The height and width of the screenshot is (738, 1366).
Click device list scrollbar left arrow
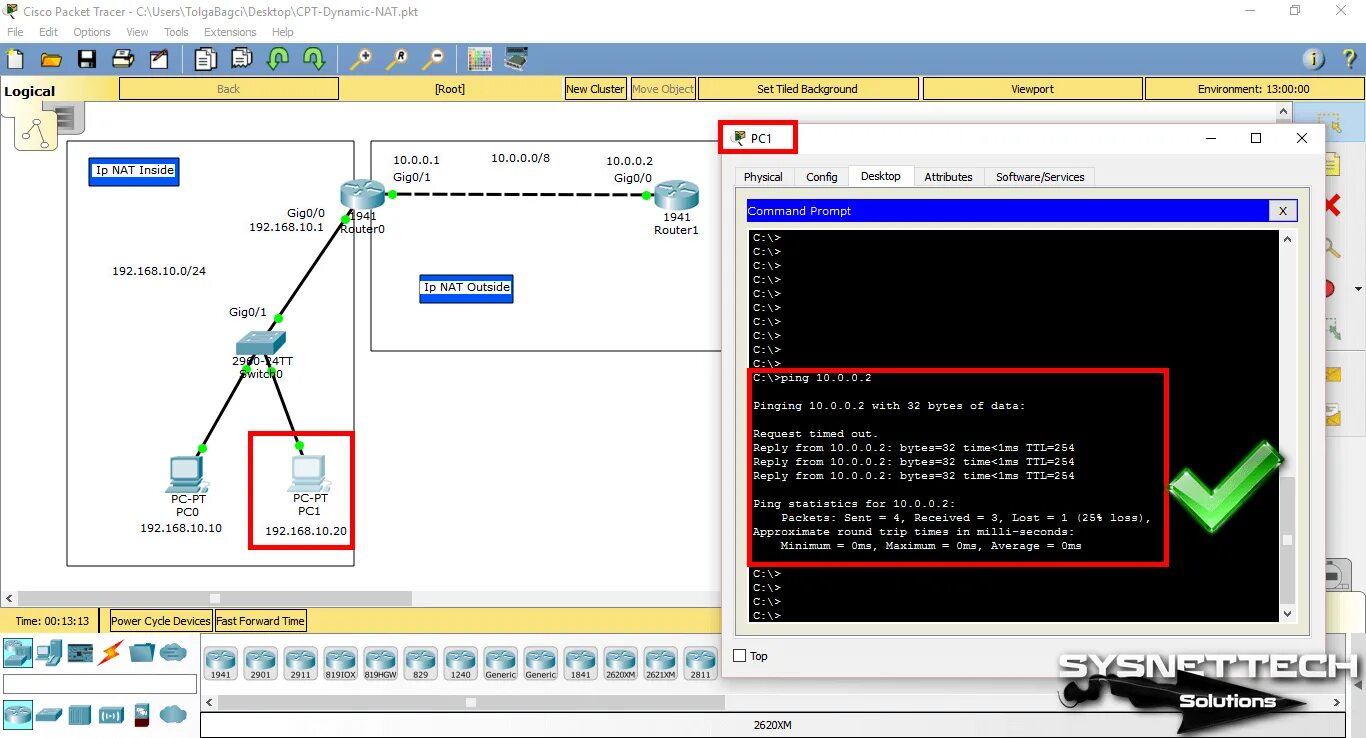(208, 703)
